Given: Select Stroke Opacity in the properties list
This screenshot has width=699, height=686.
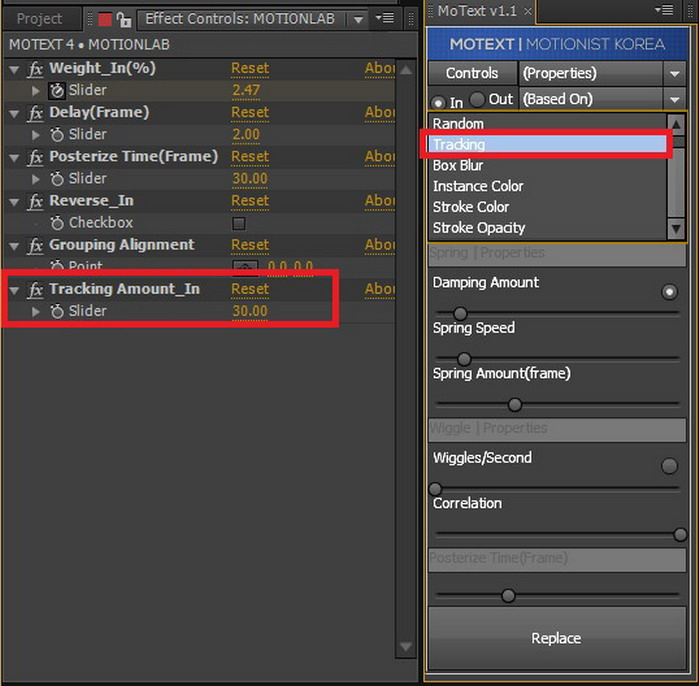Looking at the screenshot, I should [x=547, y=228].
